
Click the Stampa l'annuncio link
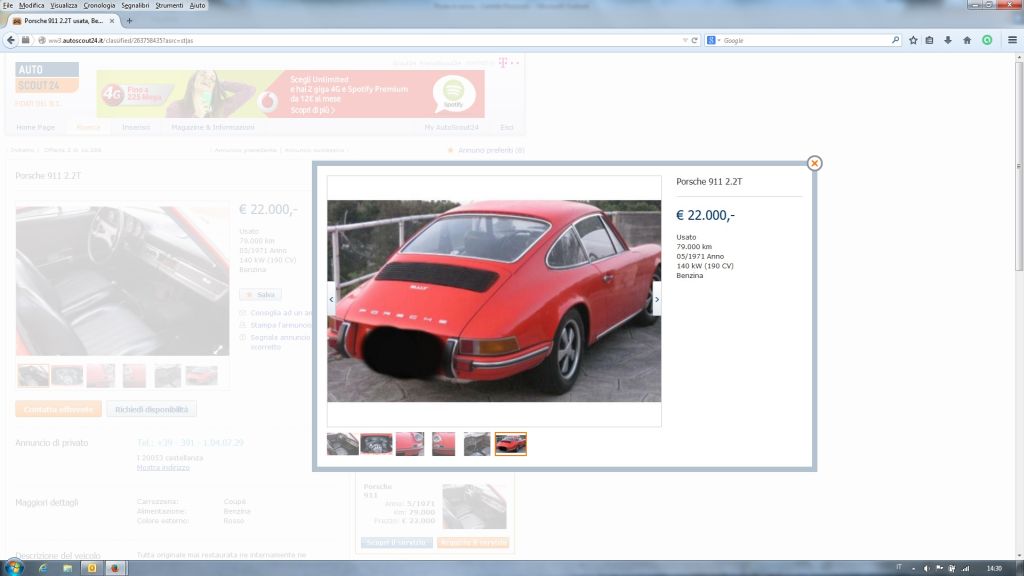coord(281,325)
